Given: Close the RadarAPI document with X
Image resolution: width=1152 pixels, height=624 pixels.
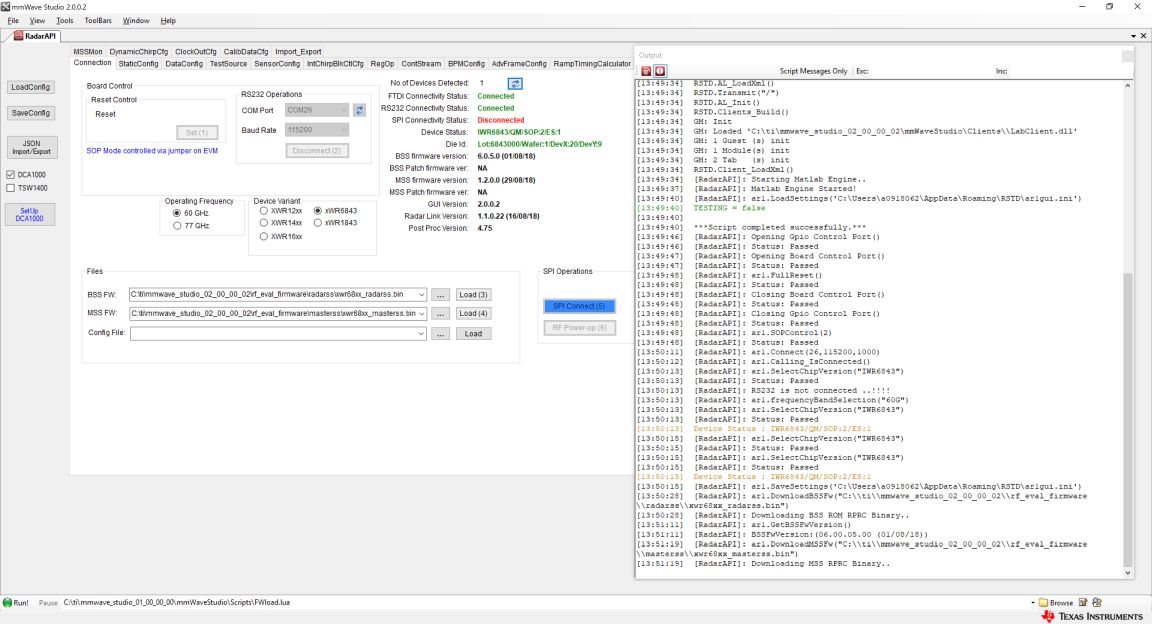Looking at the screenshot, I should 1143,36.
